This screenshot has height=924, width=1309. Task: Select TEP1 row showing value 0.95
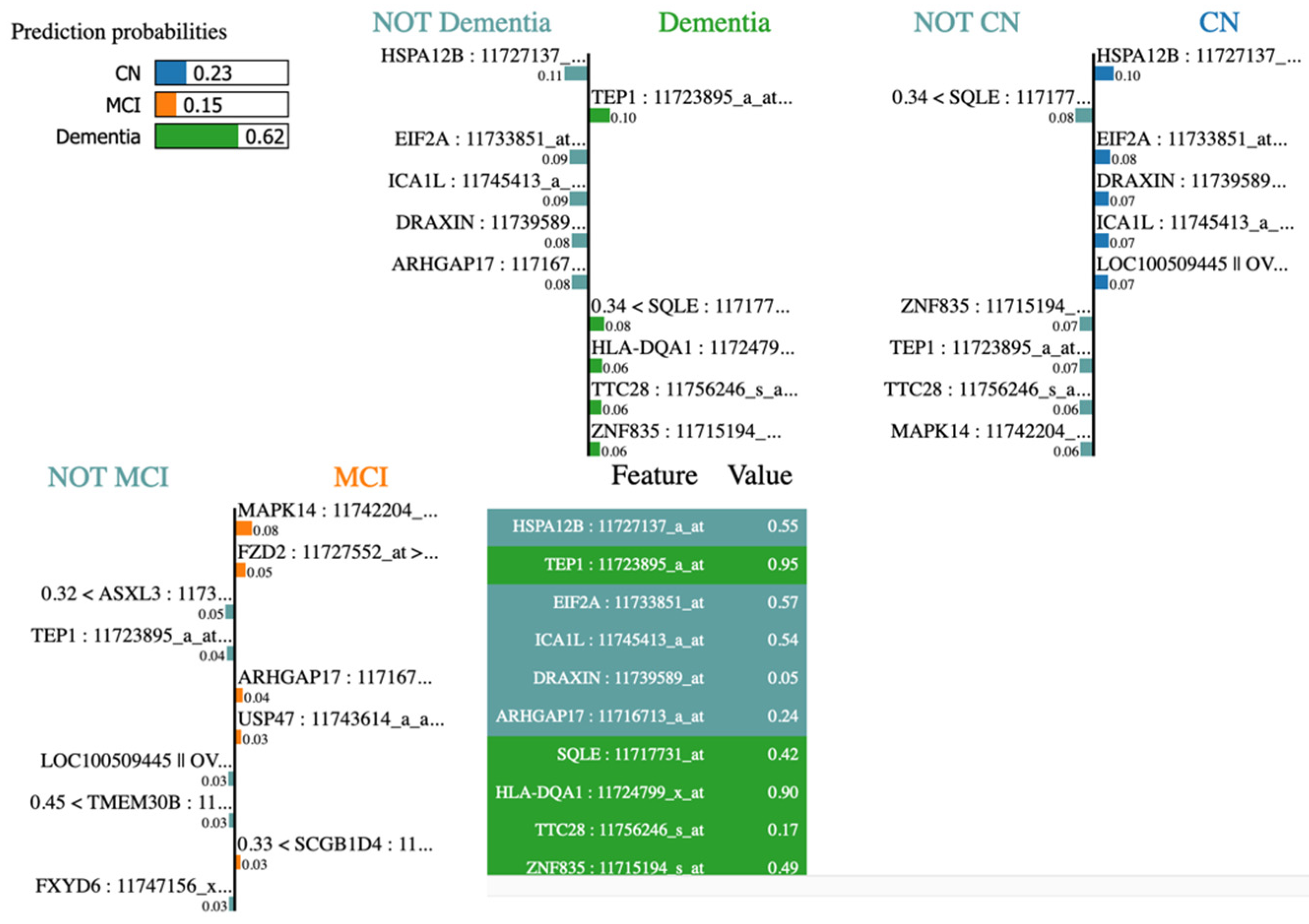point(646,564)
